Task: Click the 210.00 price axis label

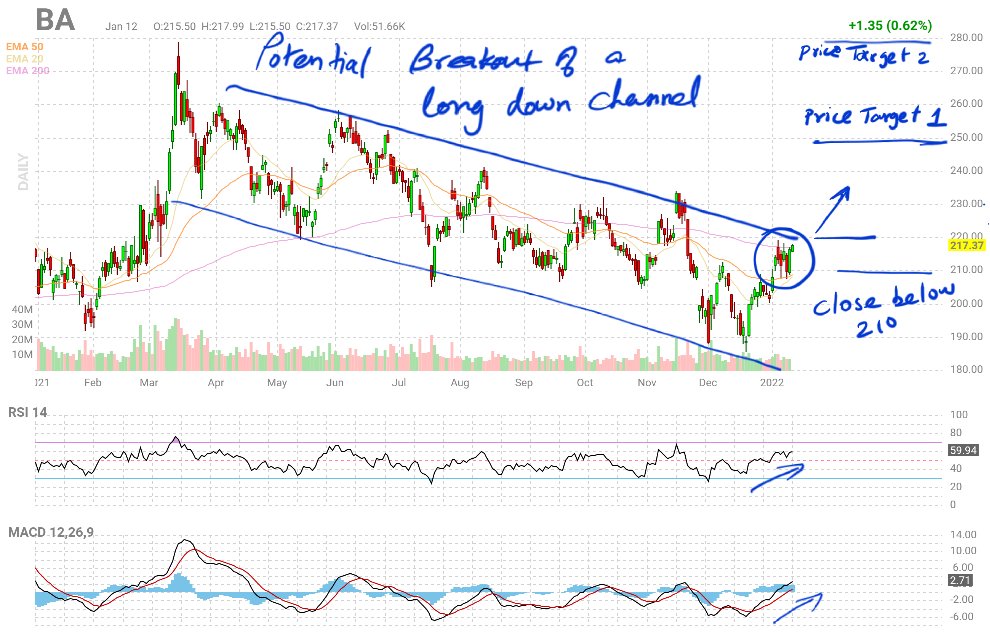Action: pos(966,270)
